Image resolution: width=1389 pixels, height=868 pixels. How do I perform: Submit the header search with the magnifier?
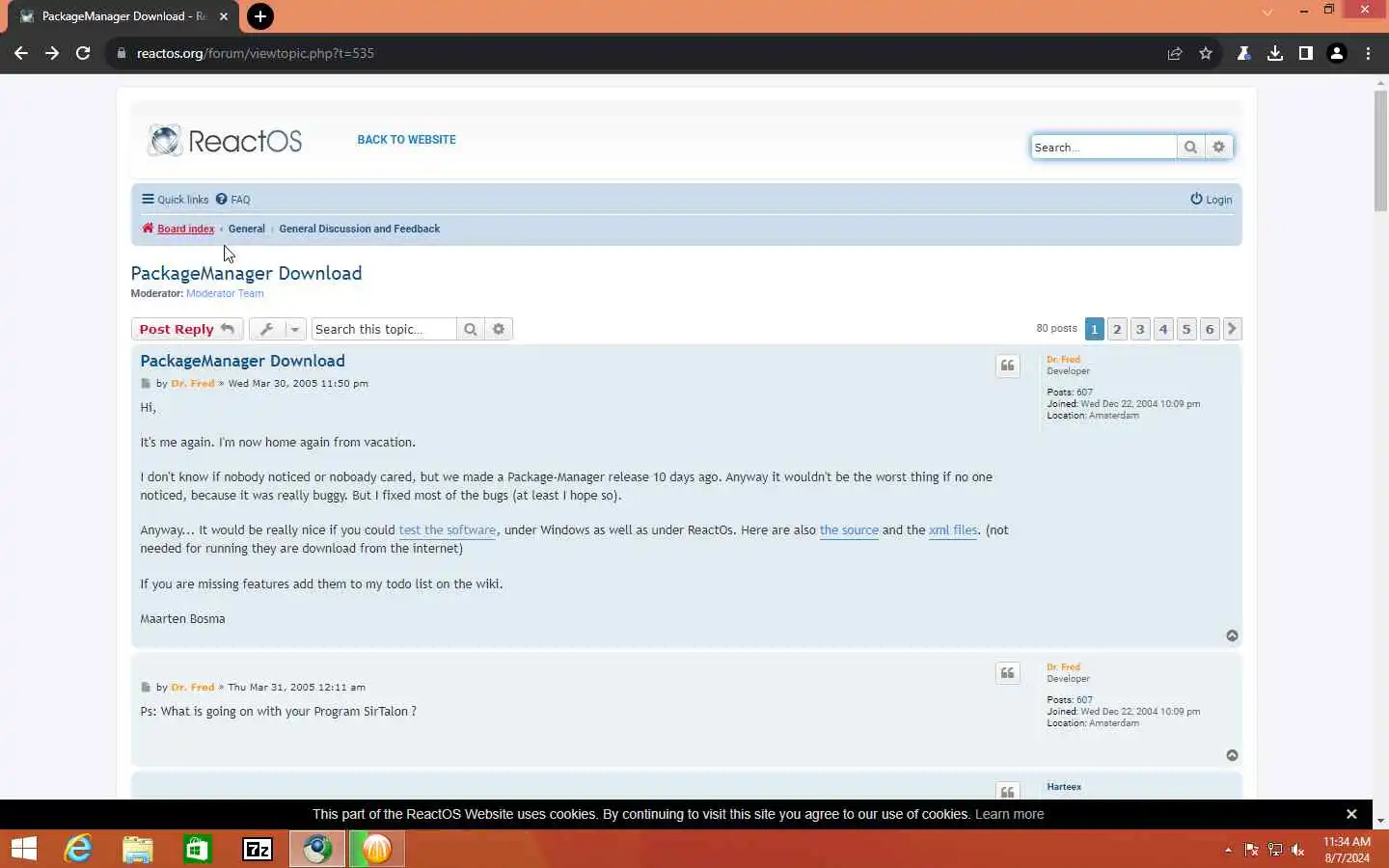[1190, 147]
